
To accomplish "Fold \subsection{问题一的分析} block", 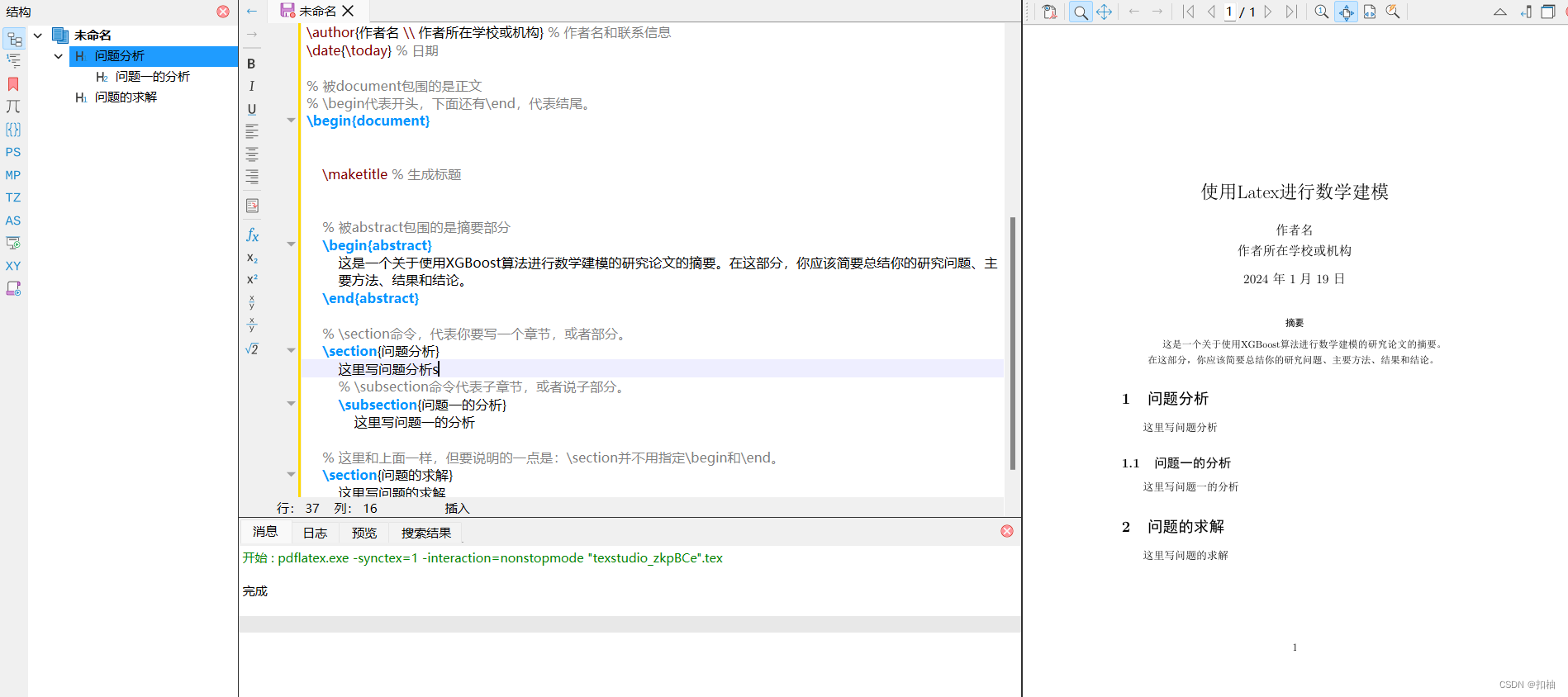I will (x=291, y=404).
